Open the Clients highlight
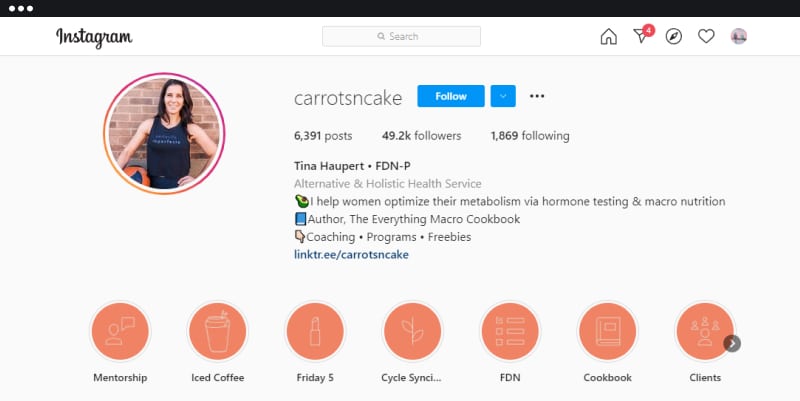The image size is (800, 401). point(705,332)
